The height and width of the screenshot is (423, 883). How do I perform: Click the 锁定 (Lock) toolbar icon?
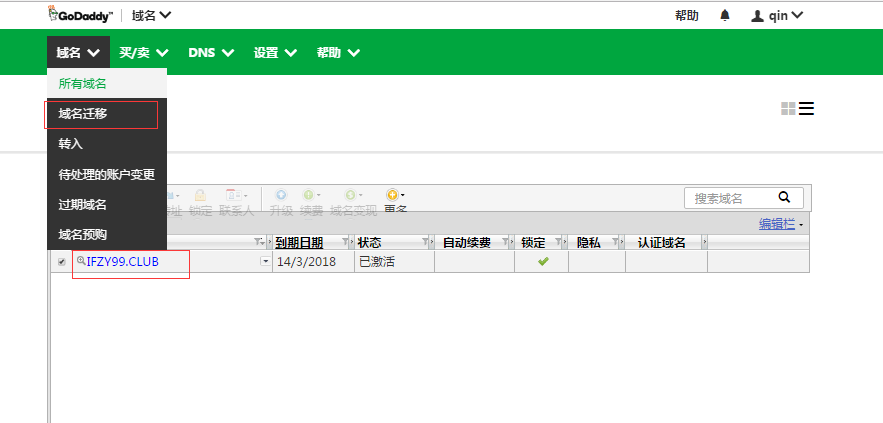(200, 196)
